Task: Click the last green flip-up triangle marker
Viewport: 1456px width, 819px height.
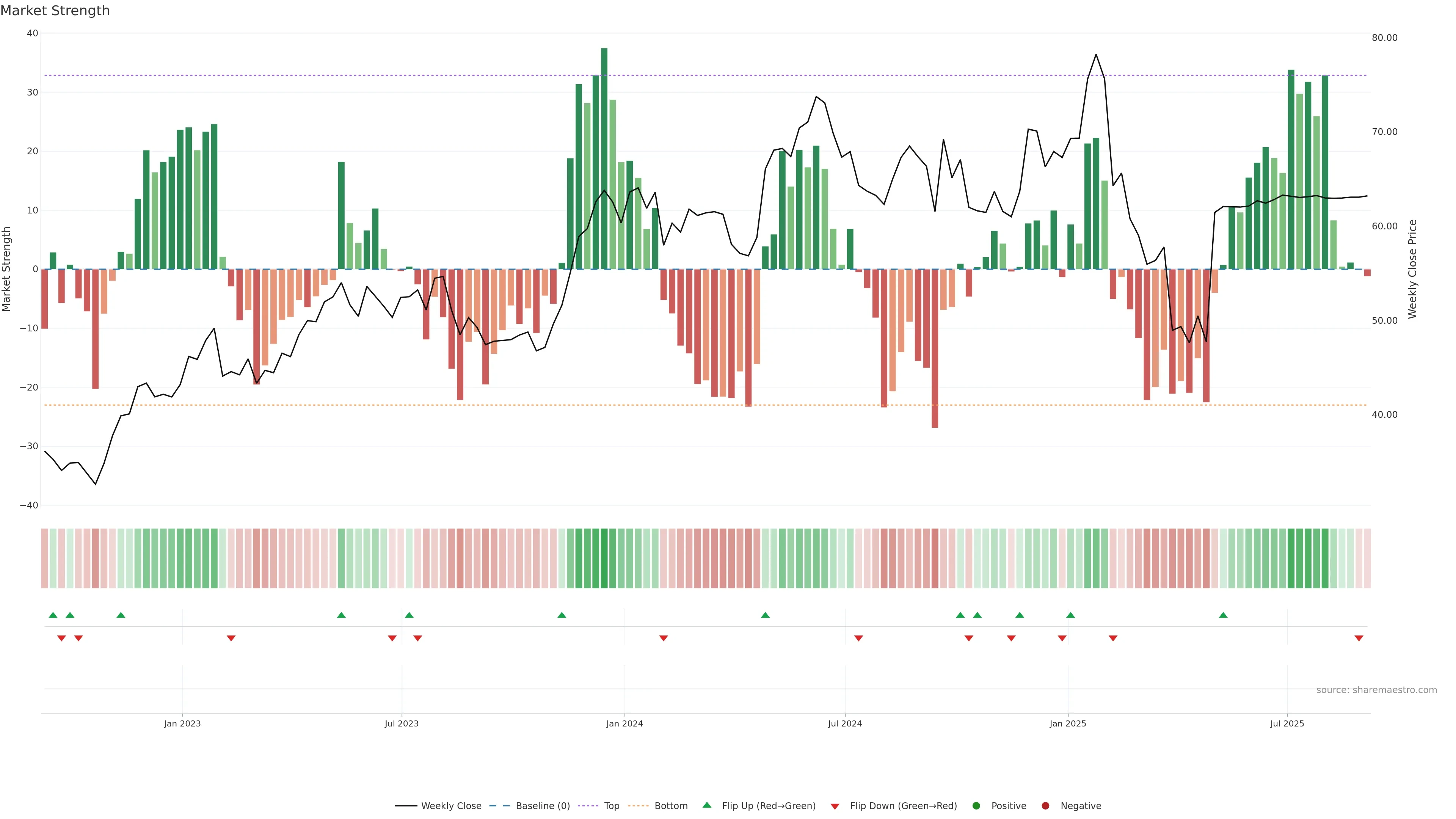Action: (x=1223, y=615)
